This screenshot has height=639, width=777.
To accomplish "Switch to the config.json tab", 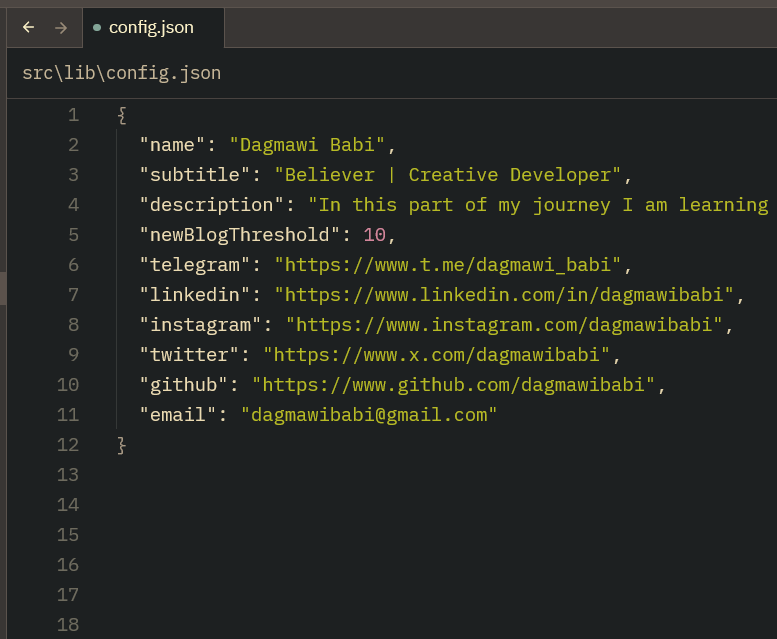I will click(x=151, y=28).
